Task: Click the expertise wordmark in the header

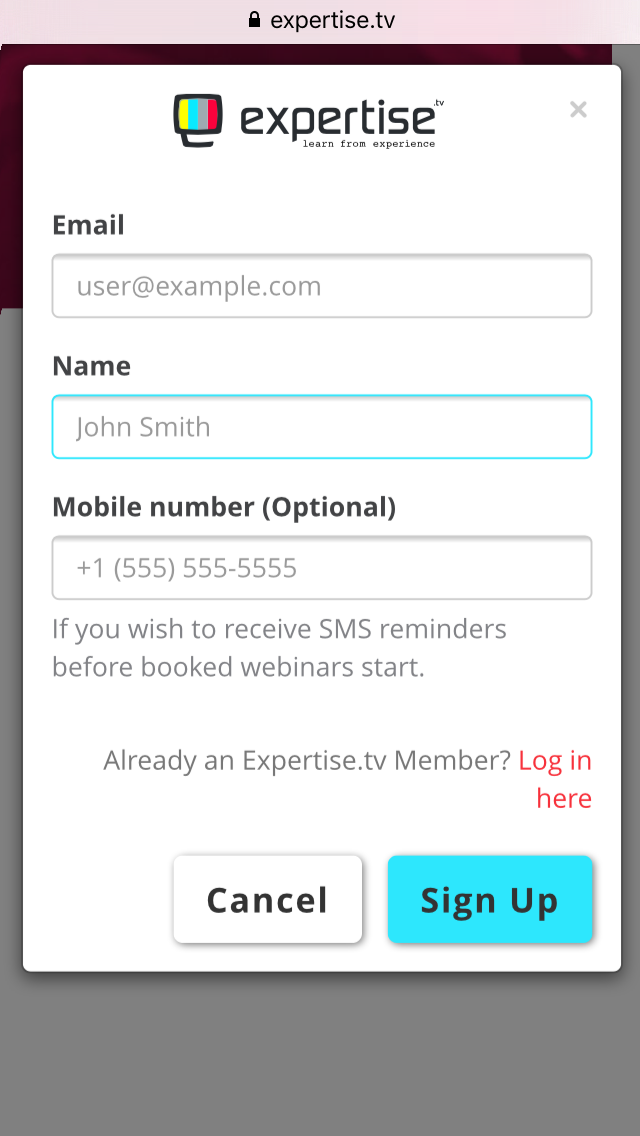Action: 338,119
